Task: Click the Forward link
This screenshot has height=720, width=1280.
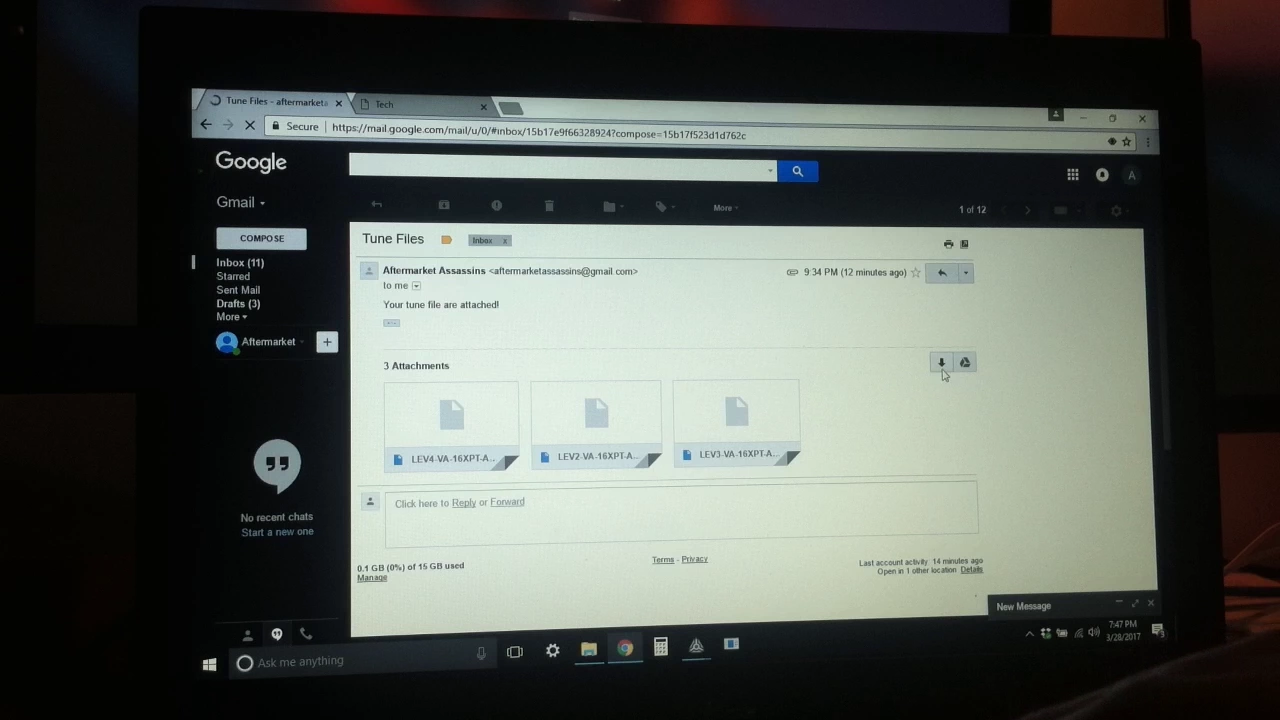Action: tap(507, 502)
